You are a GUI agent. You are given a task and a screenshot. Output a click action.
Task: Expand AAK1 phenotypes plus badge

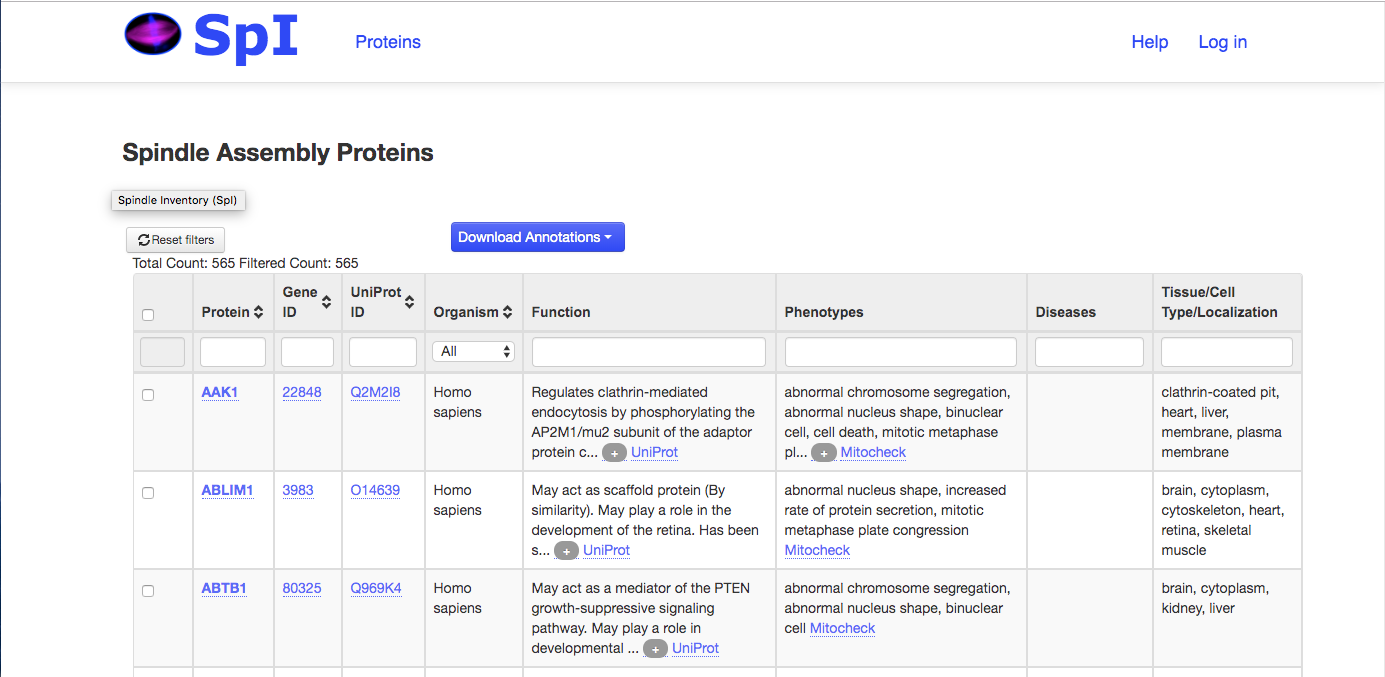coord(823,453)
